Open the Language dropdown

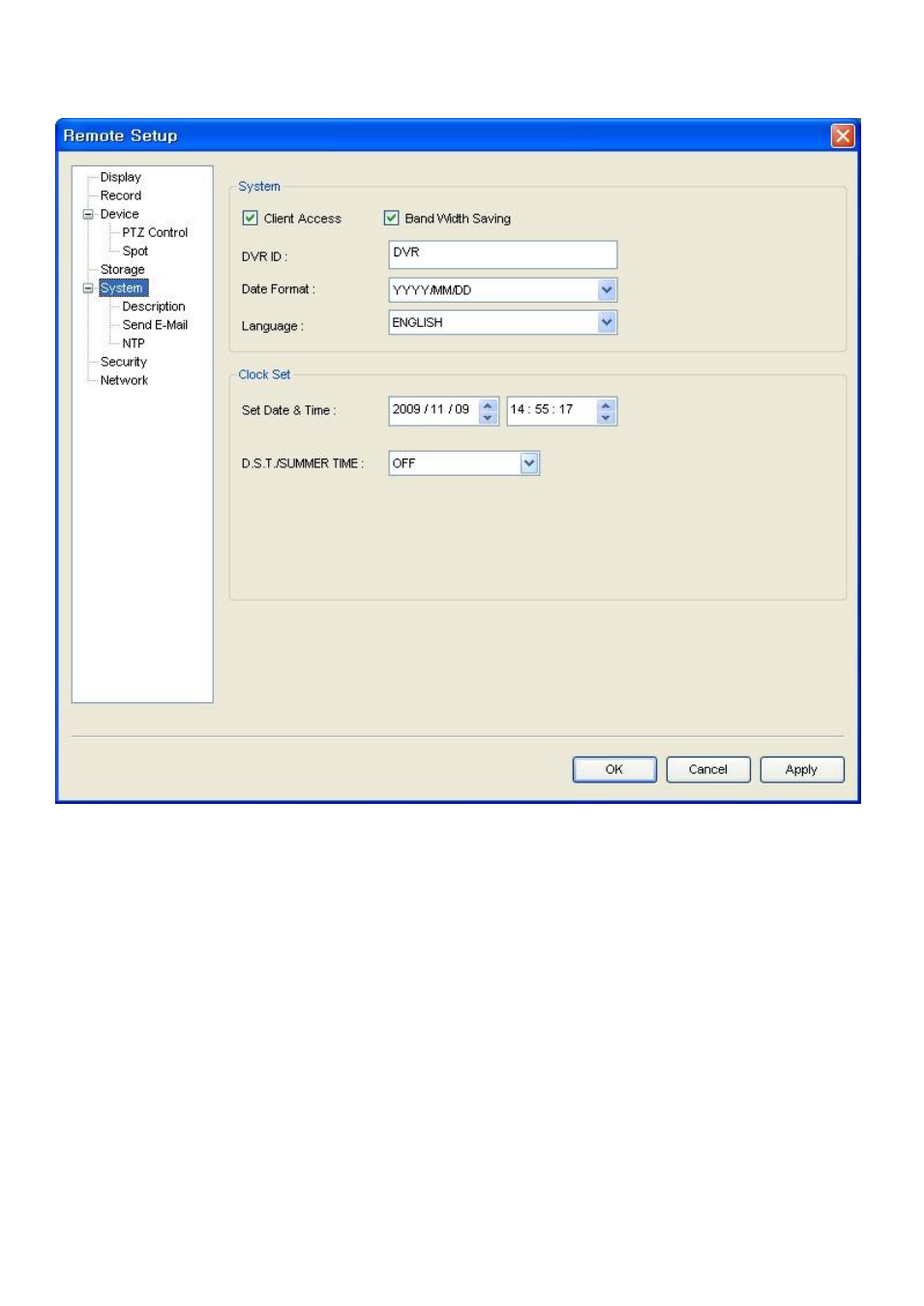pos(607,322)
